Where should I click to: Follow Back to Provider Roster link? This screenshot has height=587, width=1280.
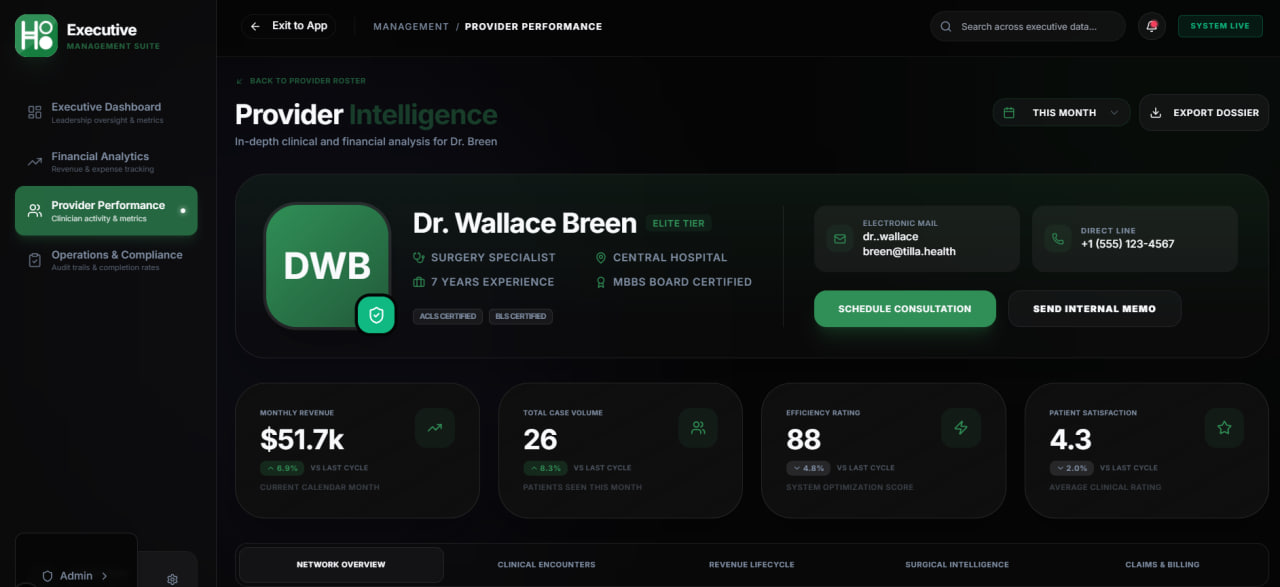[x=301, y=81]
